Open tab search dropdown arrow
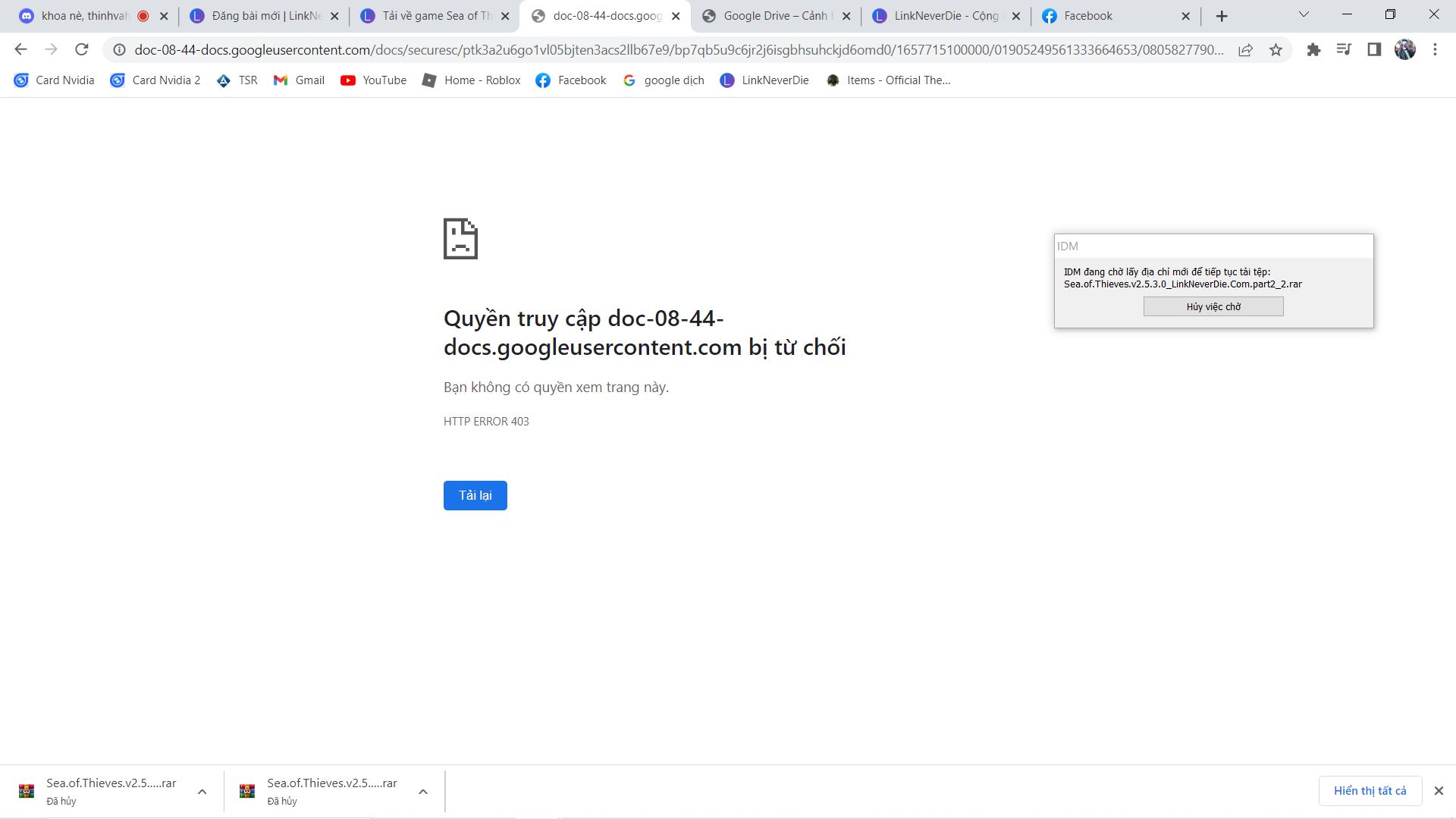The image size is (1456, 819). [1304, 15]
